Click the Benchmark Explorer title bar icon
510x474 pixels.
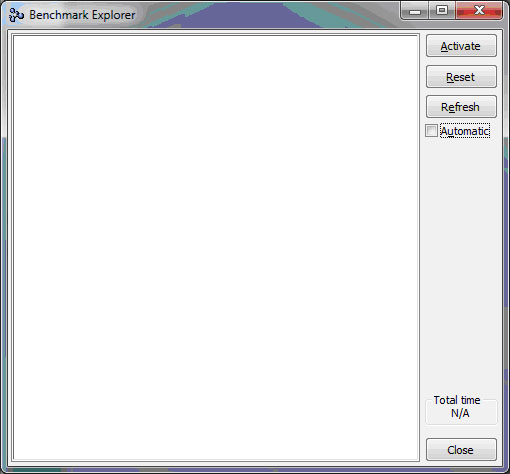[x=16, y=15]
